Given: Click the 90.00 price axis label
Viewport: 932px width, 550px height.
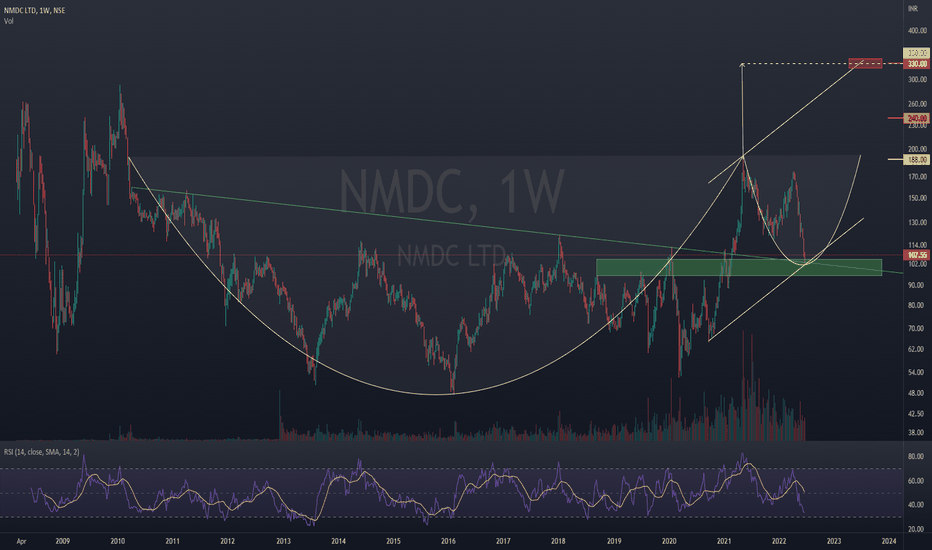Looking at the screenshot, I should pyautogui.click(x=917, y=285).
